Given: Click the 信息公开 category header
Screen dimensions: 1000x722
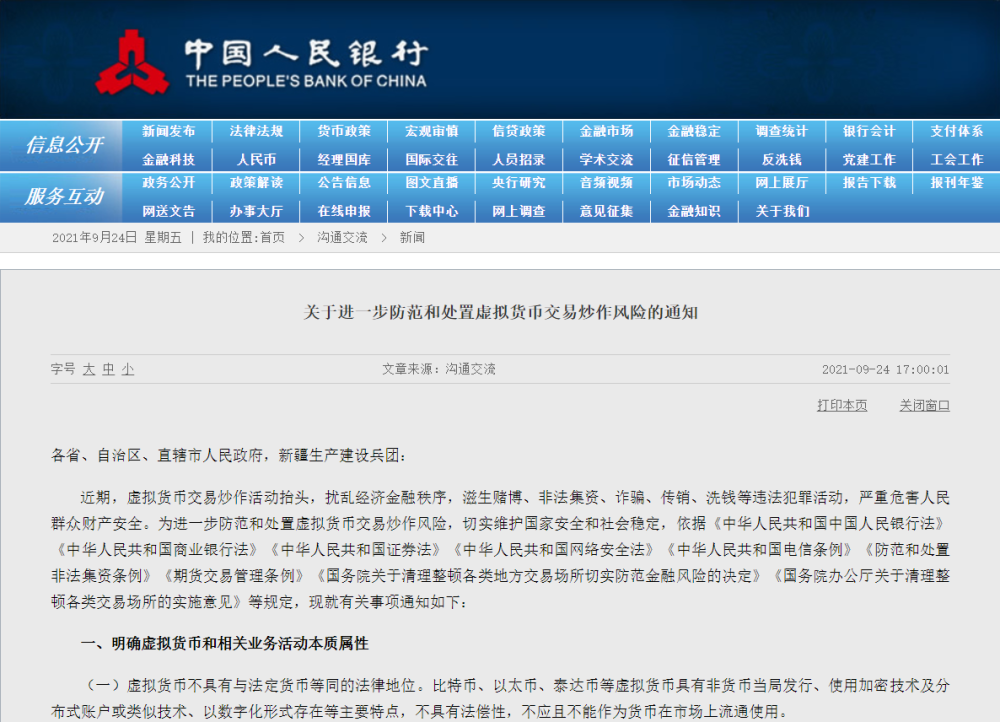Looking at the screenshot, I should click(64, 146).
